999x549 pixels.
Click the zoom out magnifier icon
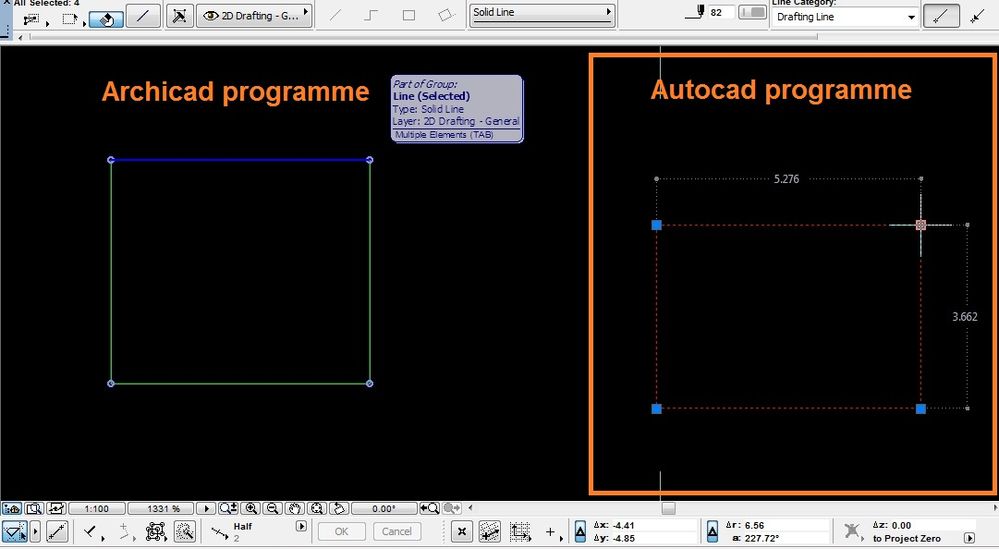(273, 508)
